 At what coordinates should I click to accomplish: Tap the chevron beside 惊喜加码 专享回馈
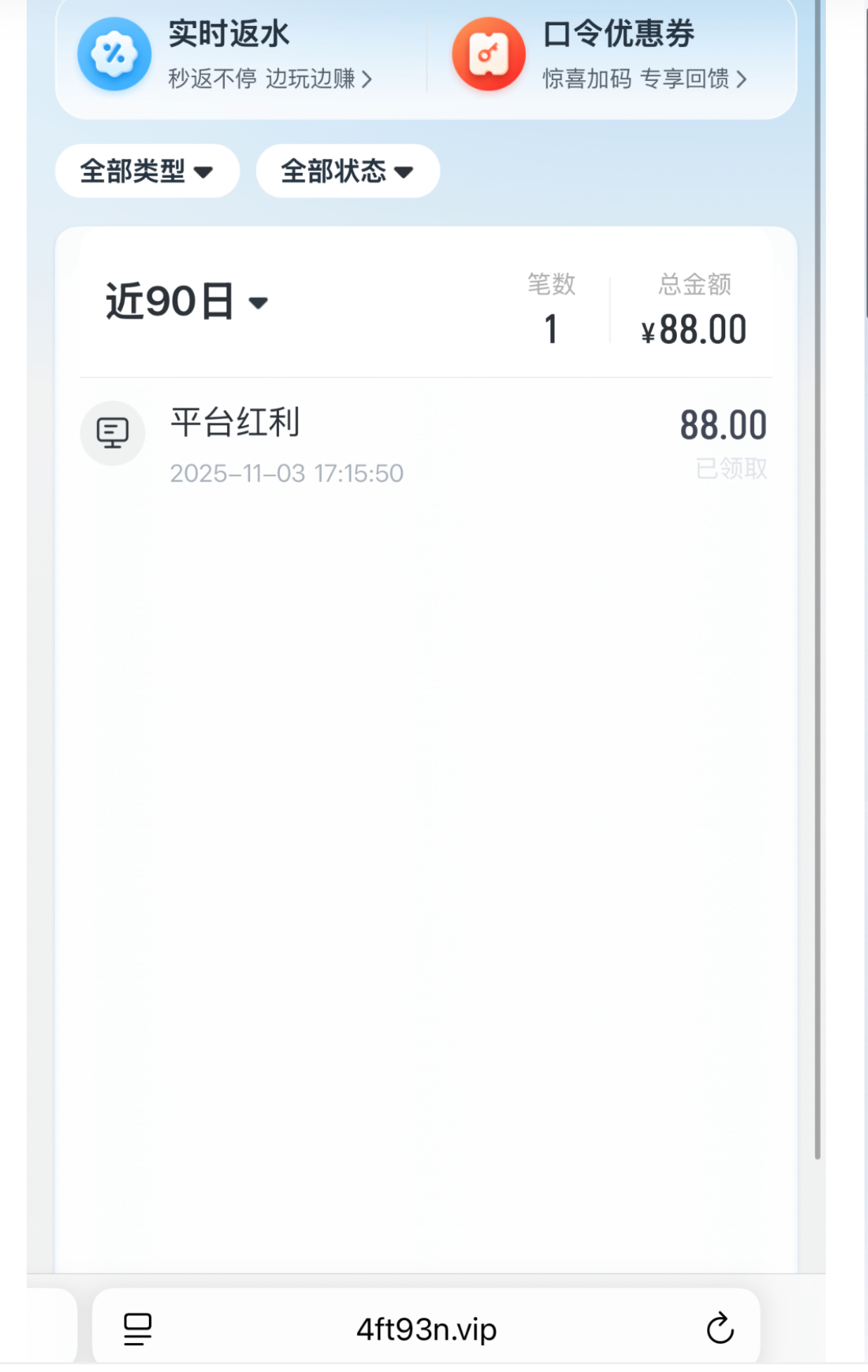point(741,79)
